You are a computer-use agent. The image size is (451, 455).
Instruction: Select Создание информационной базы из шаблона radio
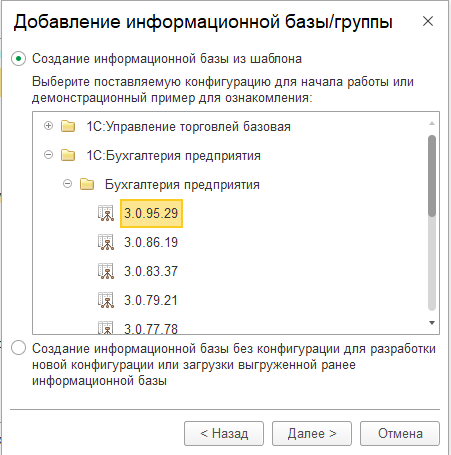(x=18, y=59)
